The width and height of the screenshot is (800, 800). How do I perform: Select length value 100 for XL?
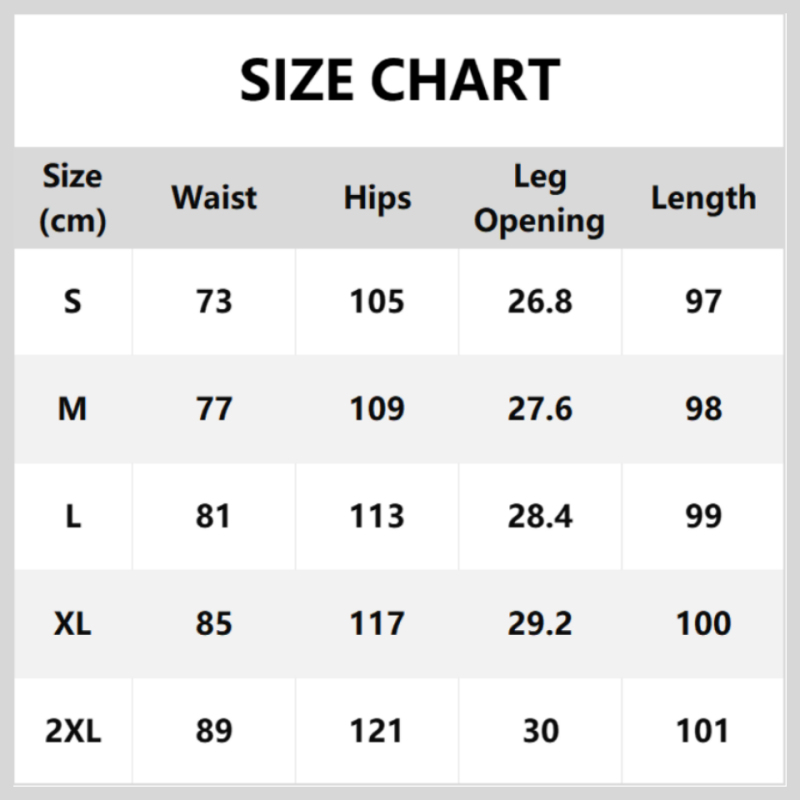coord(703,624)
